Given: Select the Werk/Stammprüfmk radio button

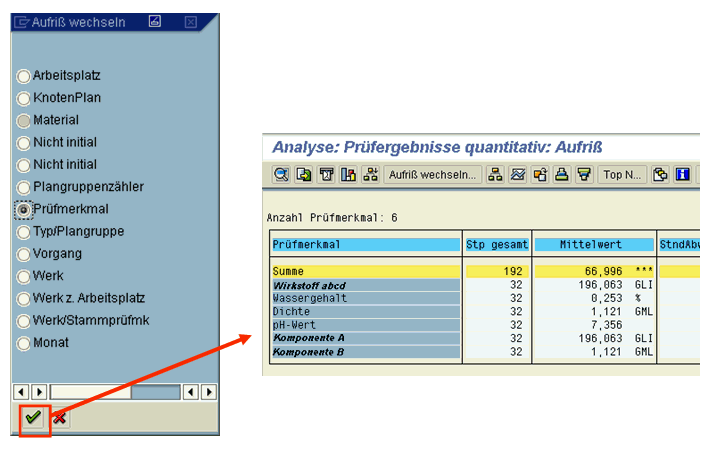Looking at the screenshot, I should pos(23,321).
